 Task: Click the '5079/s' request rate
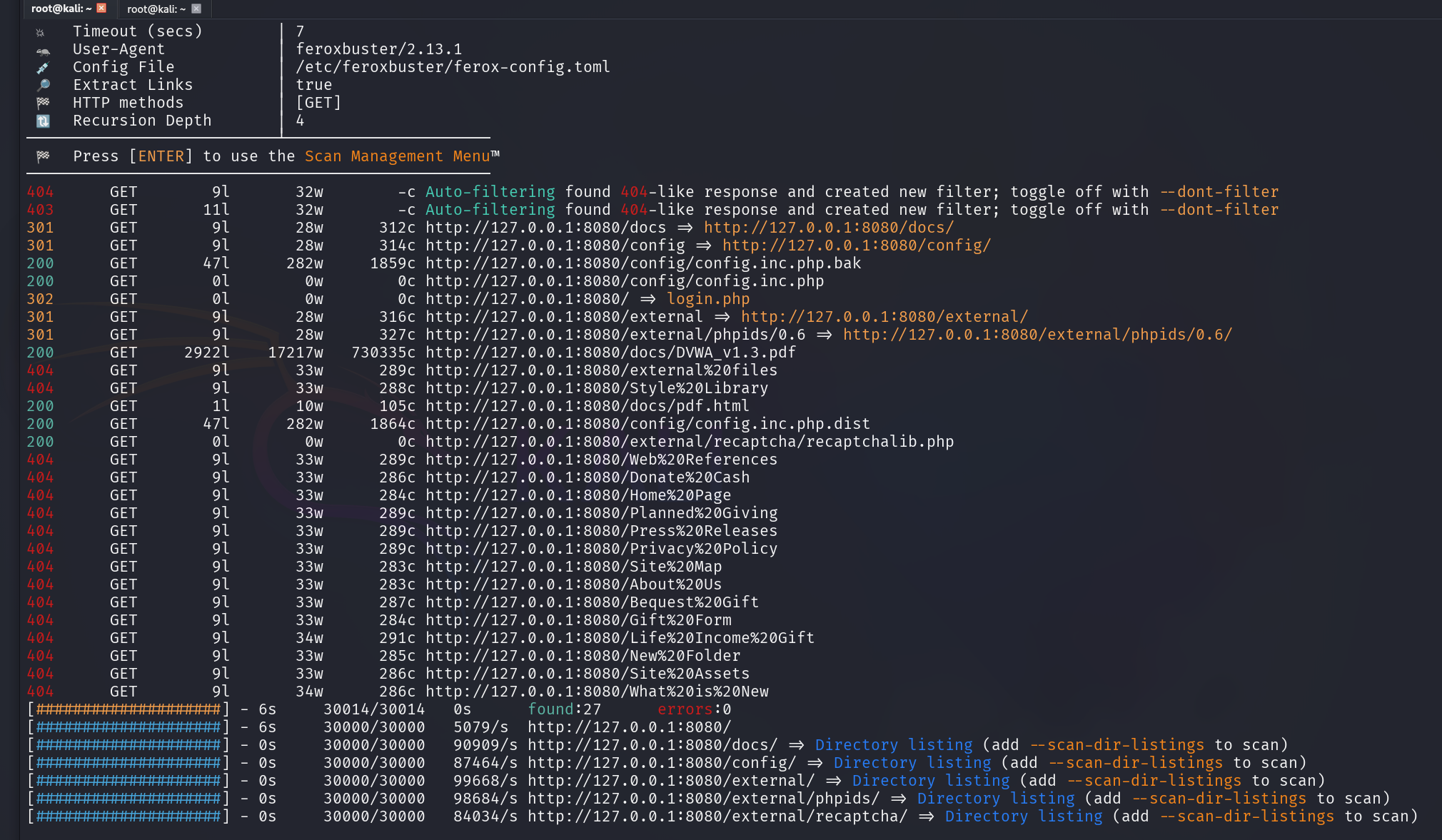(480, 727)
